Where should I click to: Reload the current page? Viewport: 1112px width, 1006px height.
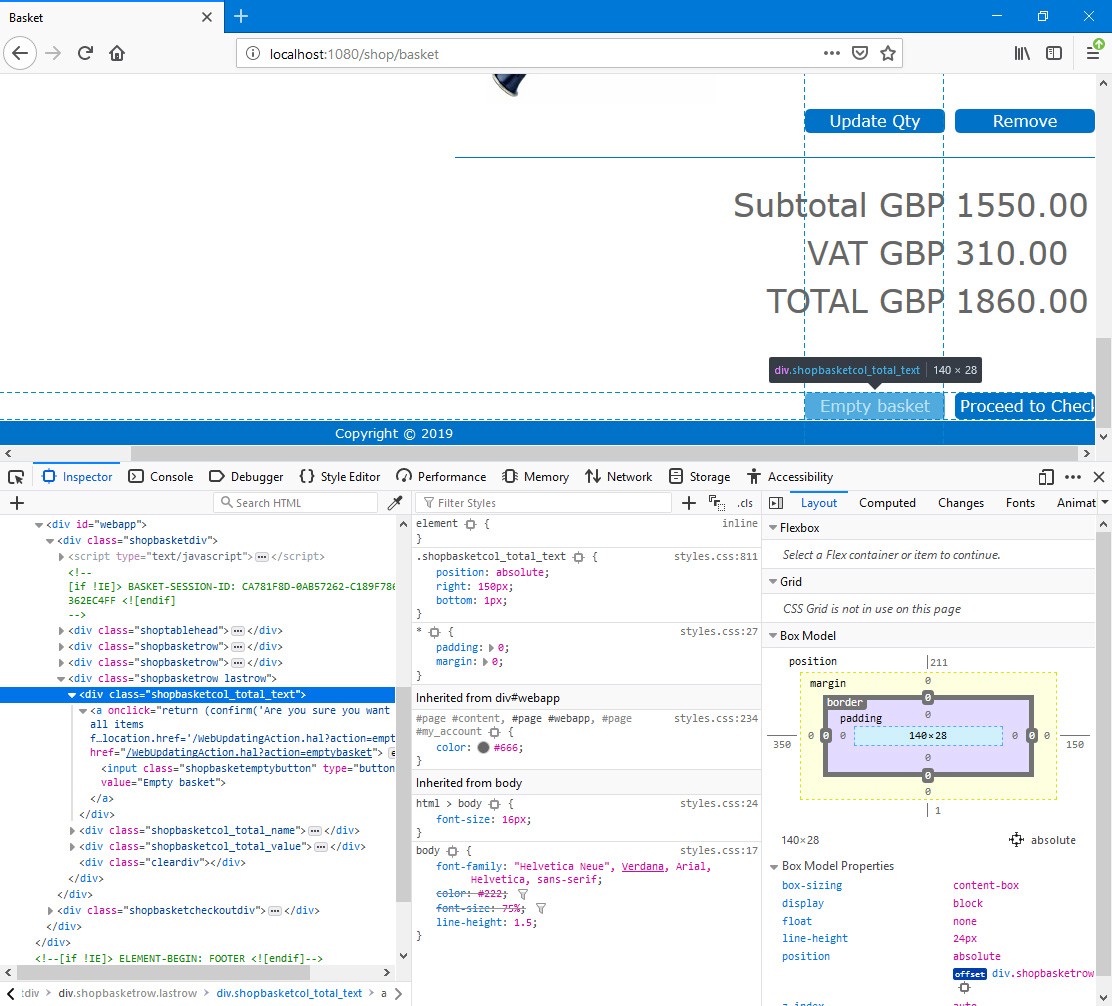(x=85, y=53)
